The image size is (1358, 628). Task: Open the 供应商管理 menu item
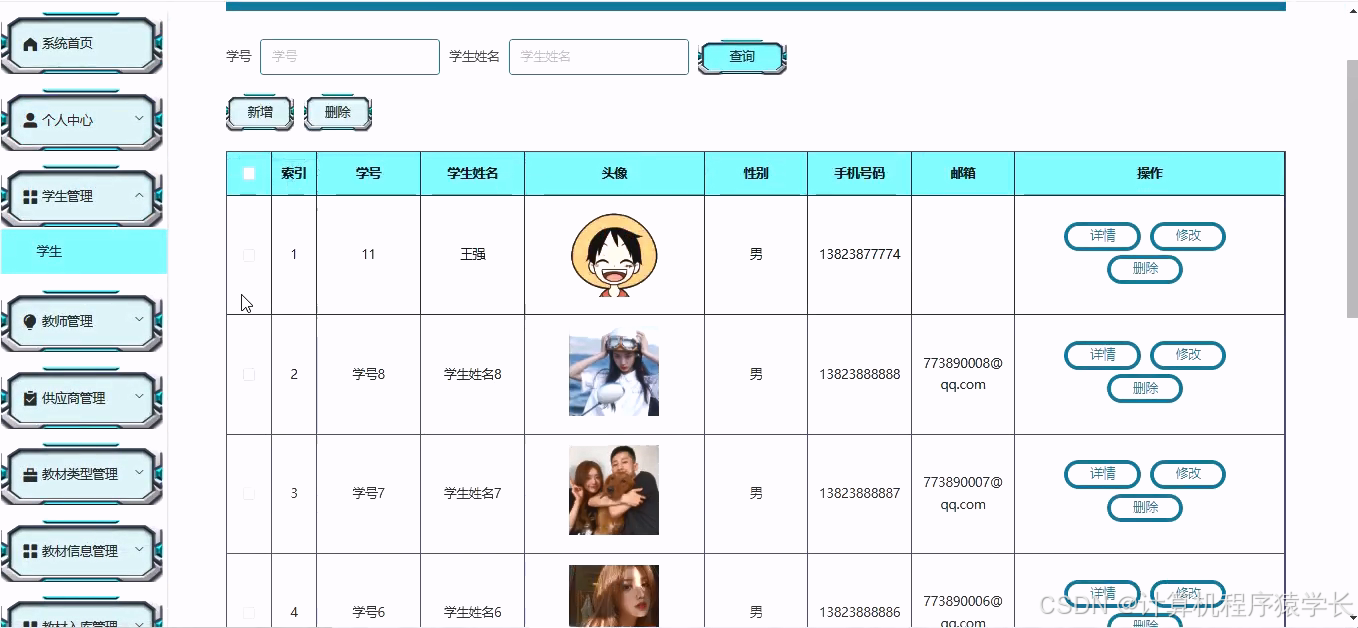(82, 398)
